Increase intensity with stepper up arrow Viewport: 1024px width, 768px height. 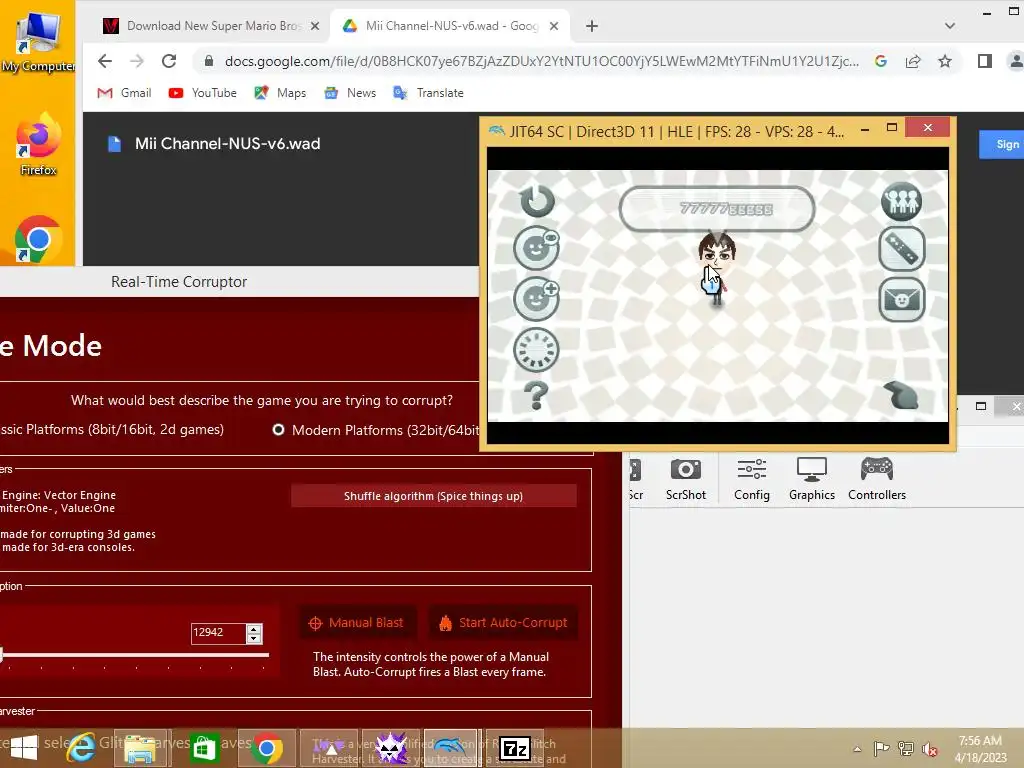point(254,628)
